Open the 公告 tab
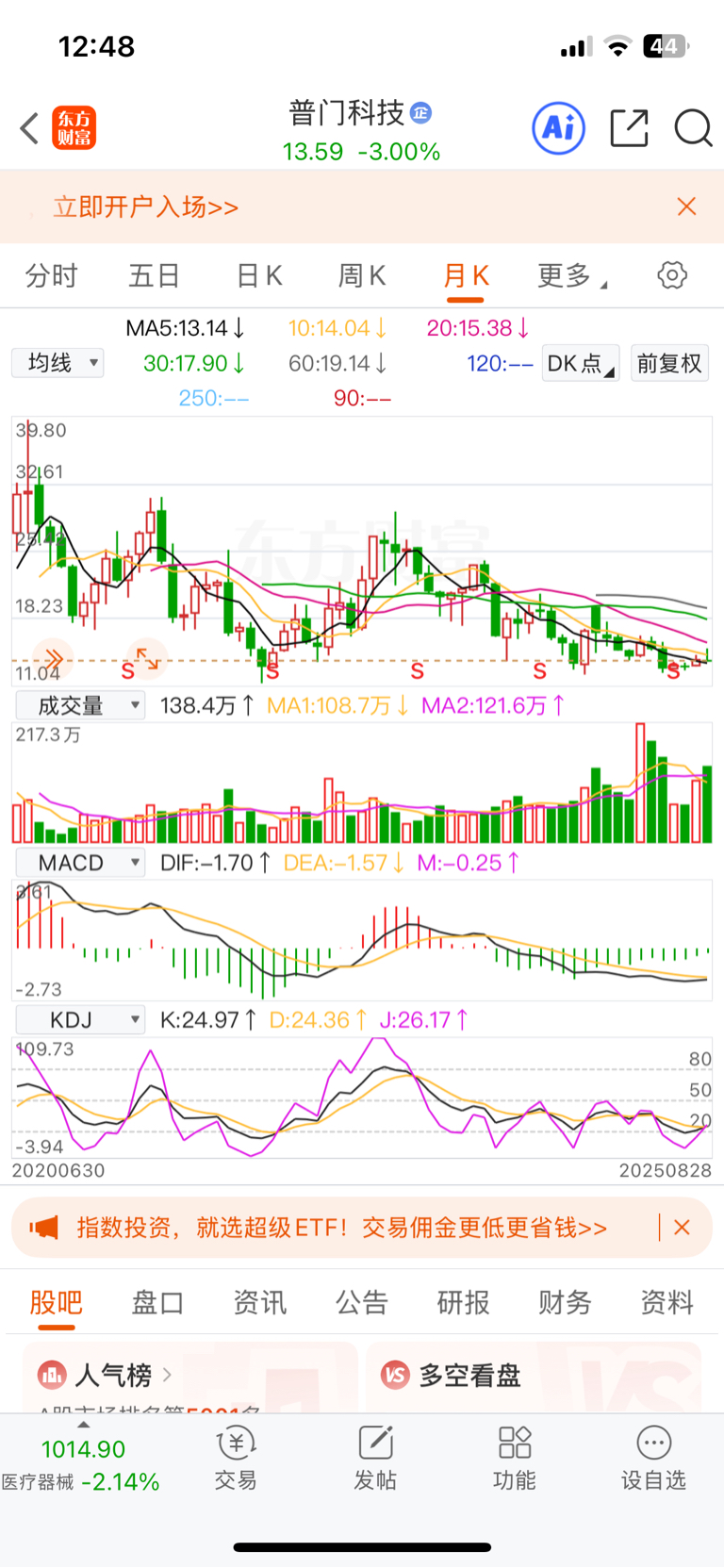 (x=361, y=1302)
